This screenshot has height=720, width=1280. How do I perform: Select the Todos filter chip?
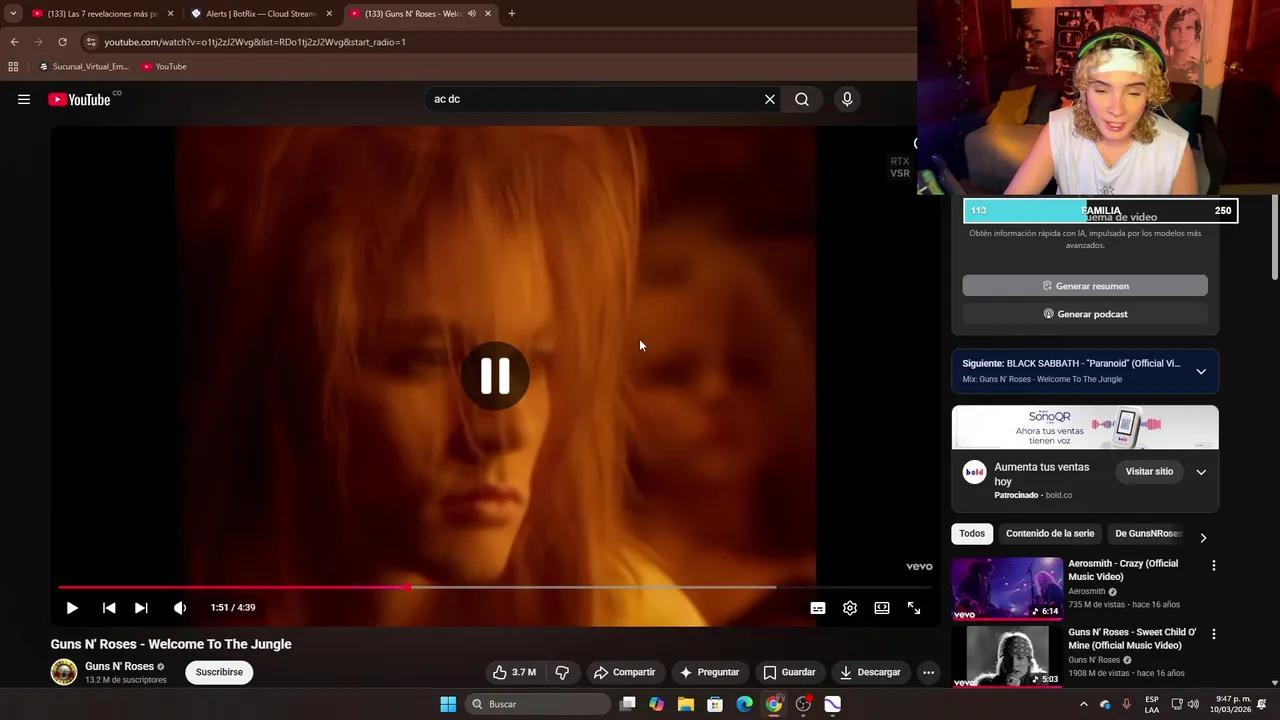point(972,534)
